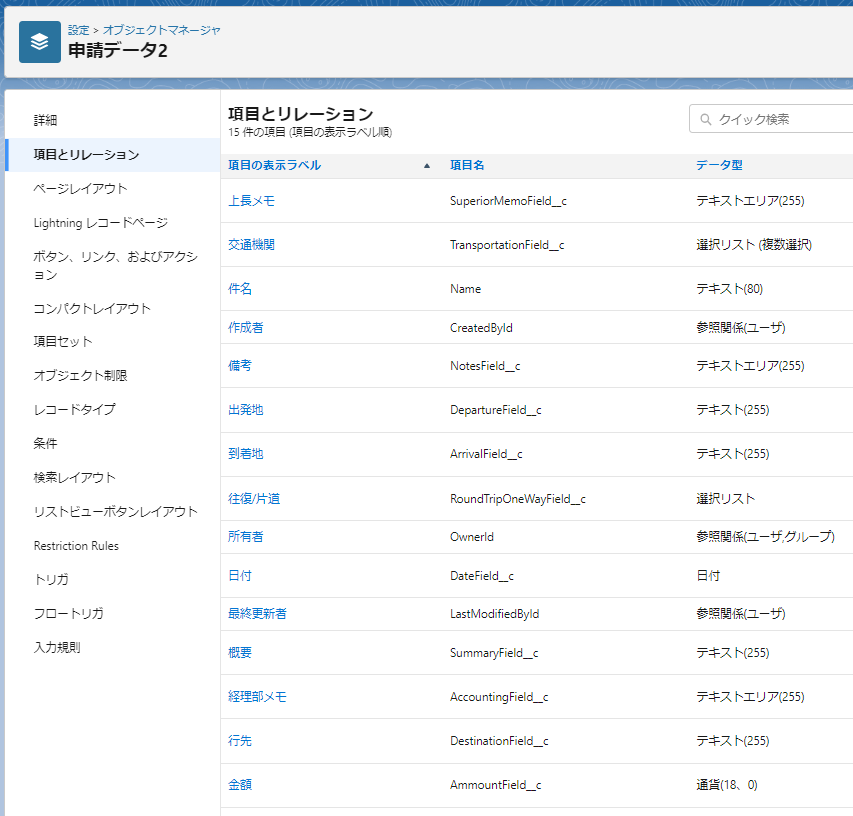Open リストビューボタンレイアウト section
The width and height of the screenshot is (853, 816).
pyautogui.click(x=115, y=511)
